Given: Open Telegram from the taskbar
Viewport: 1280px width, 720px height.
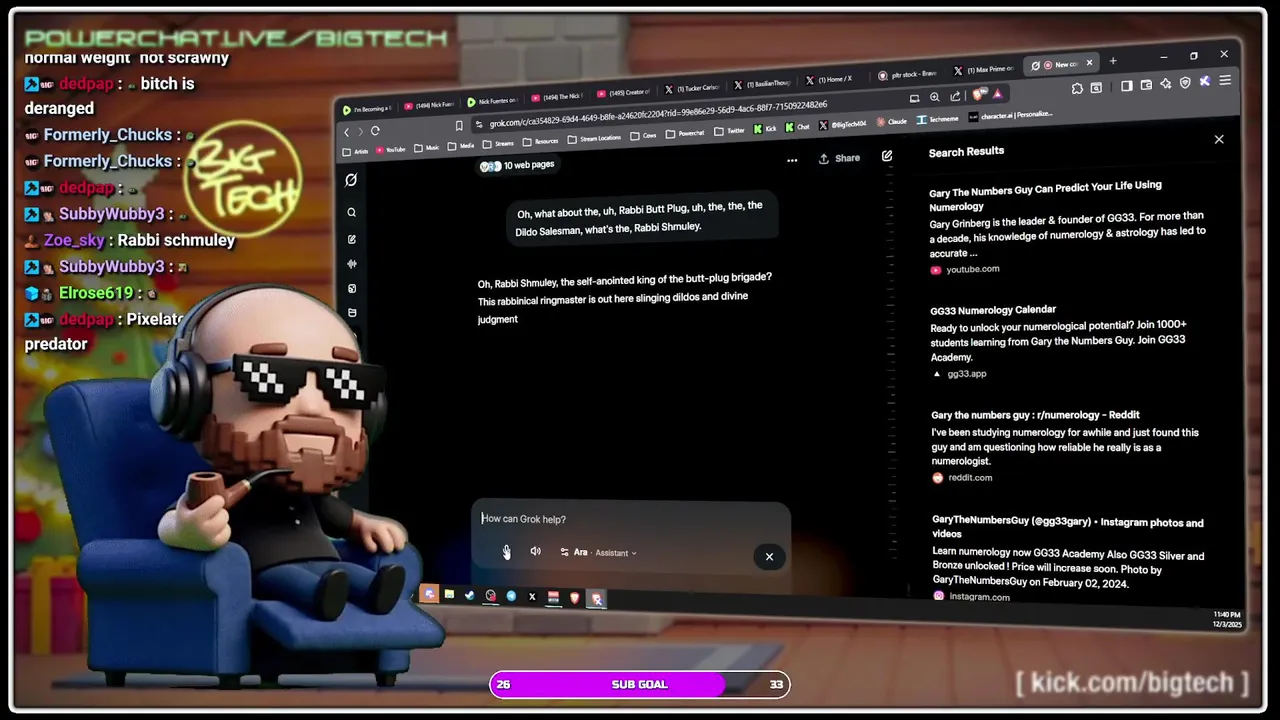Looking at the screenshot, I should [x=511, y=596].
